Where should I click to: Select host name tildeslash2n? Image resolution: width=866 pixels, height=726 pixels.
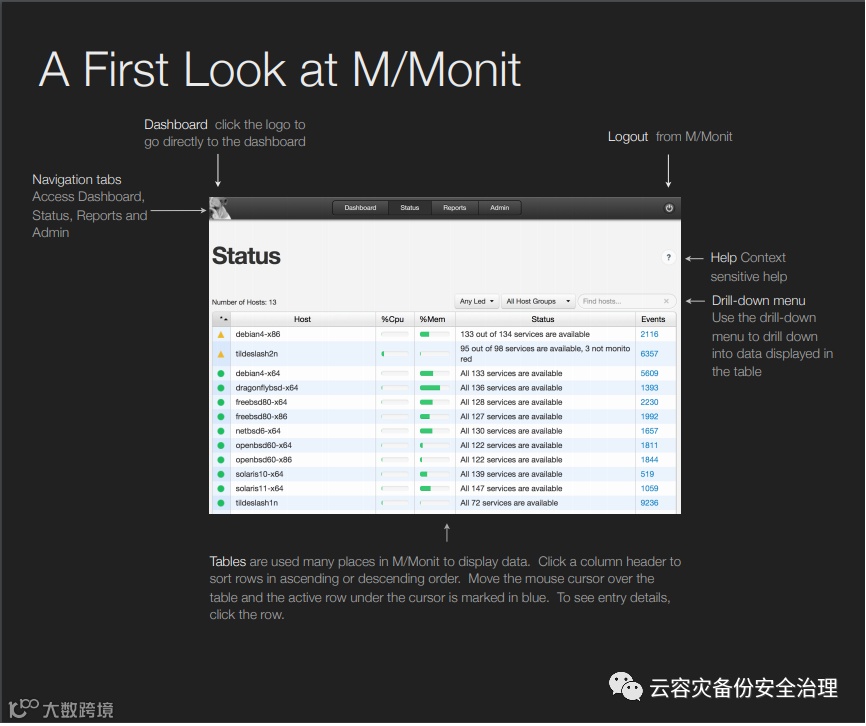click(256, 354)
